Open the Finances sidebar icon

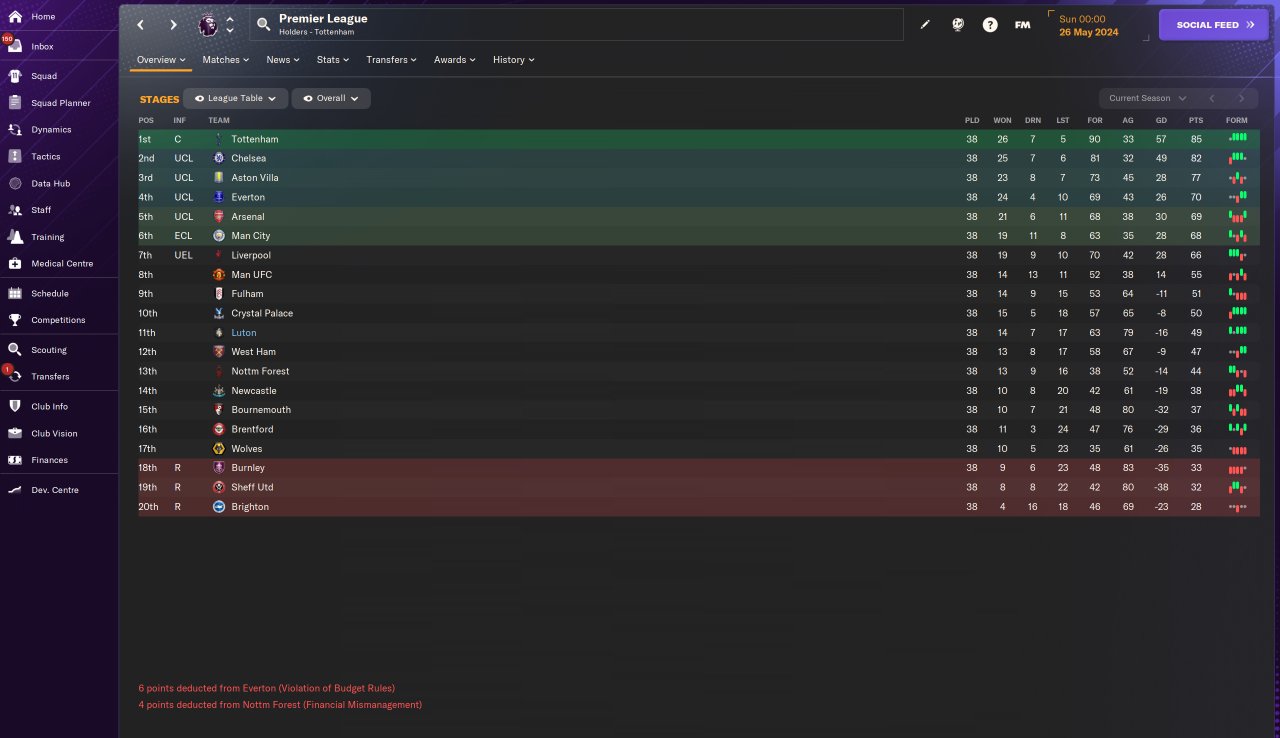pos(15,460)
